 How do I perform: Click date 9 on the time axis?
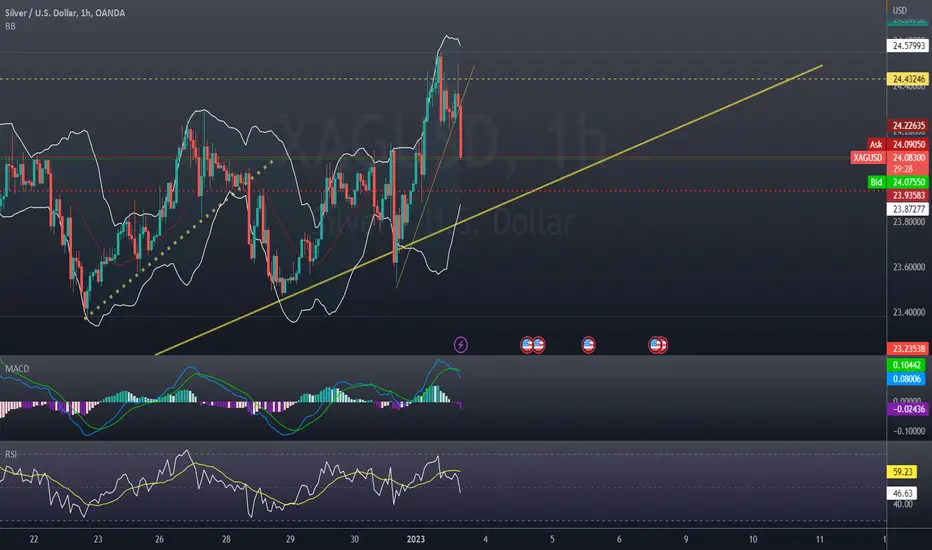pos(686,539)
